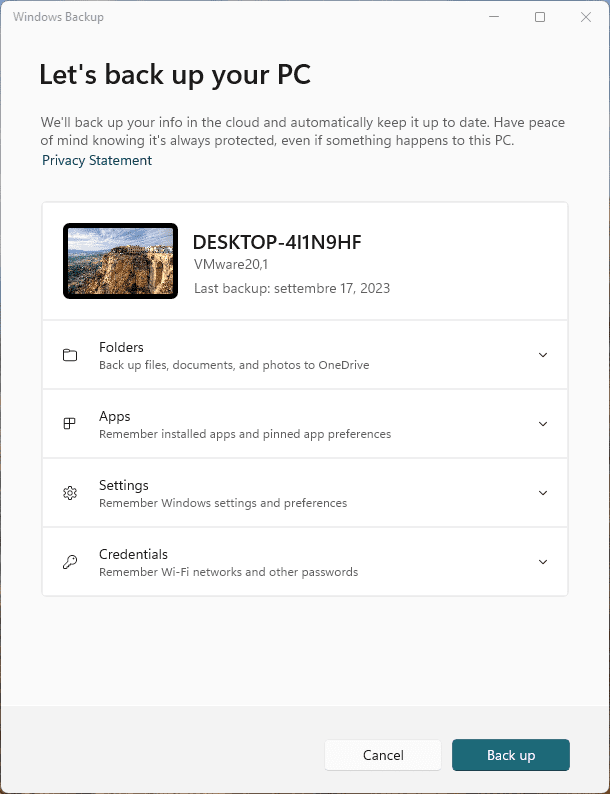
Task: Cancel the backup dialog
Action: click(x=383, y=755)
